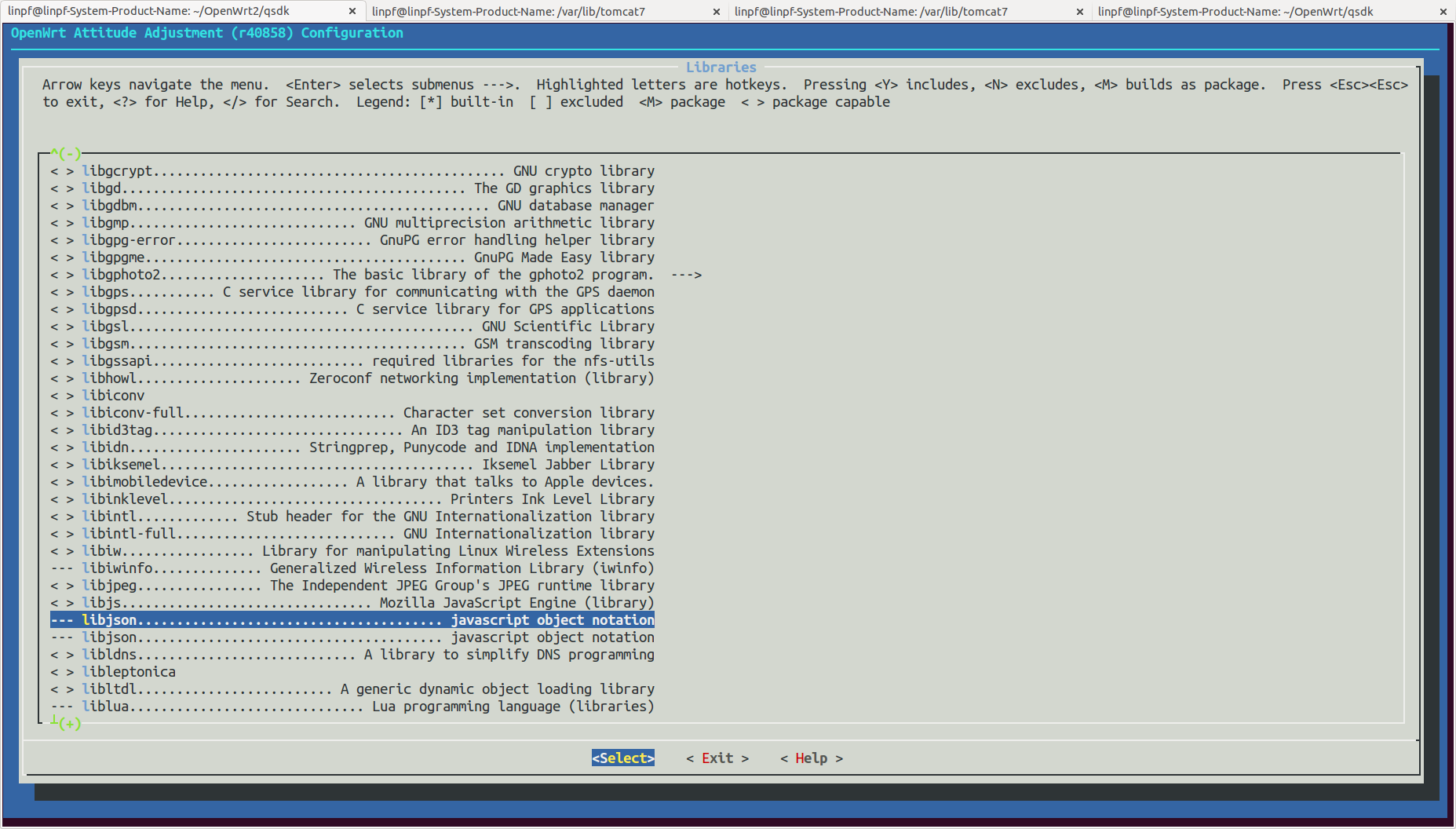Viewport: 1456px width, 829px height.
Task: Click the Exit button
Action: 717,758
